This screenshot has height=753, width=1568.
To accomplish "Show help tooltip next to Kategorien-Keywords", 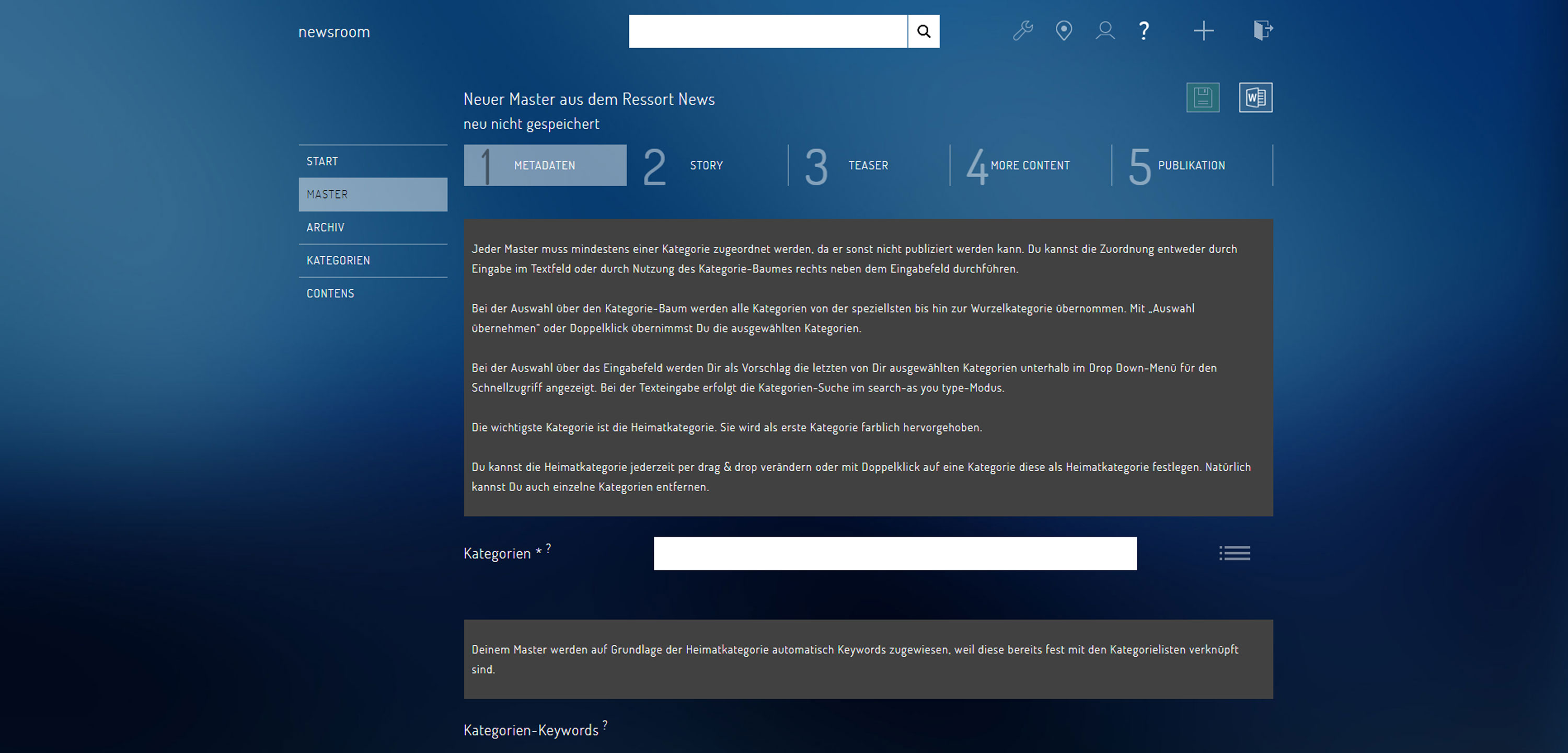I will tap(605, 724).
